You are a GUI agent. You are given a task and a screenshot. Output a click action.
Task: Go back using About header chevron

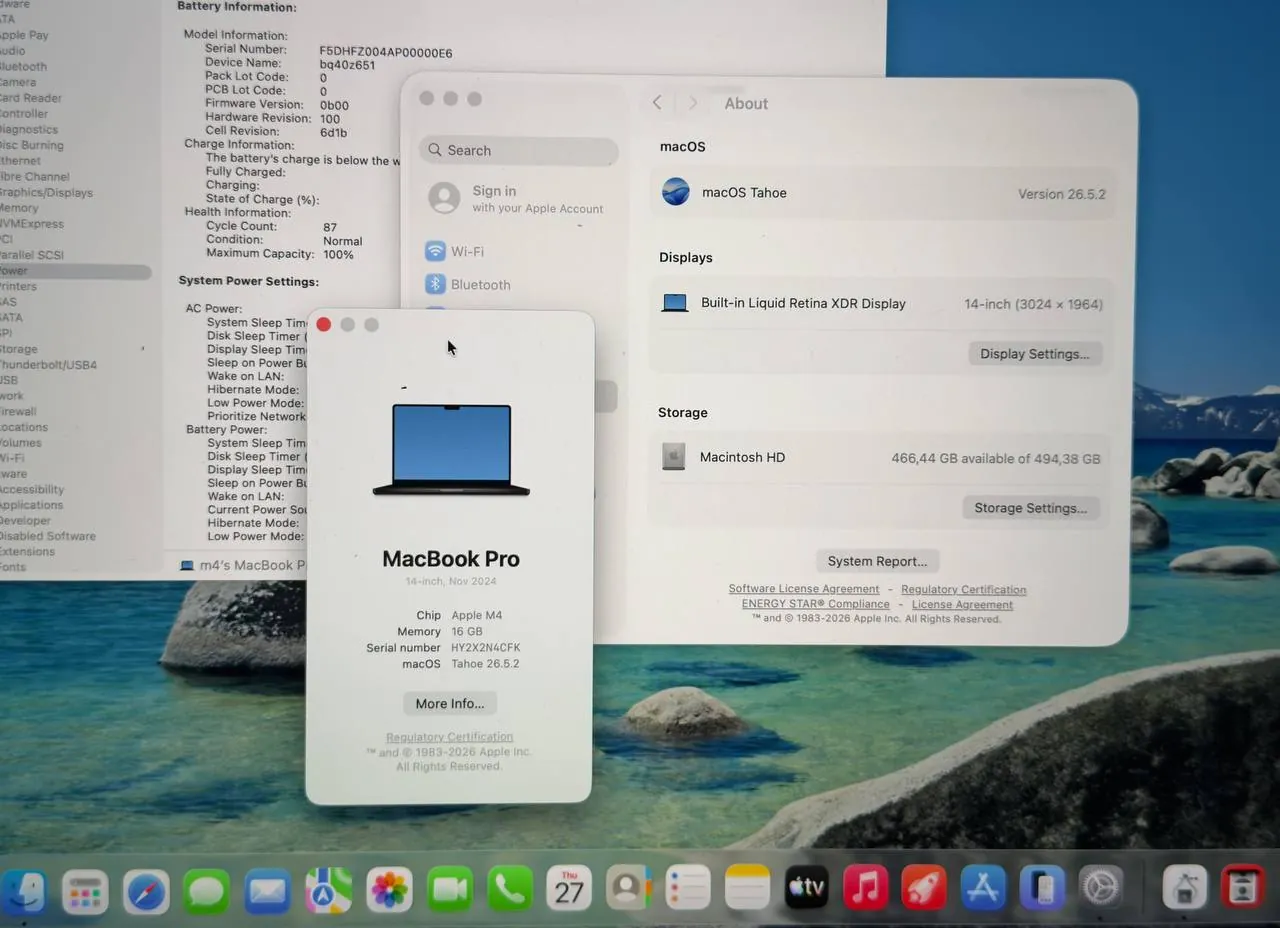657,103
